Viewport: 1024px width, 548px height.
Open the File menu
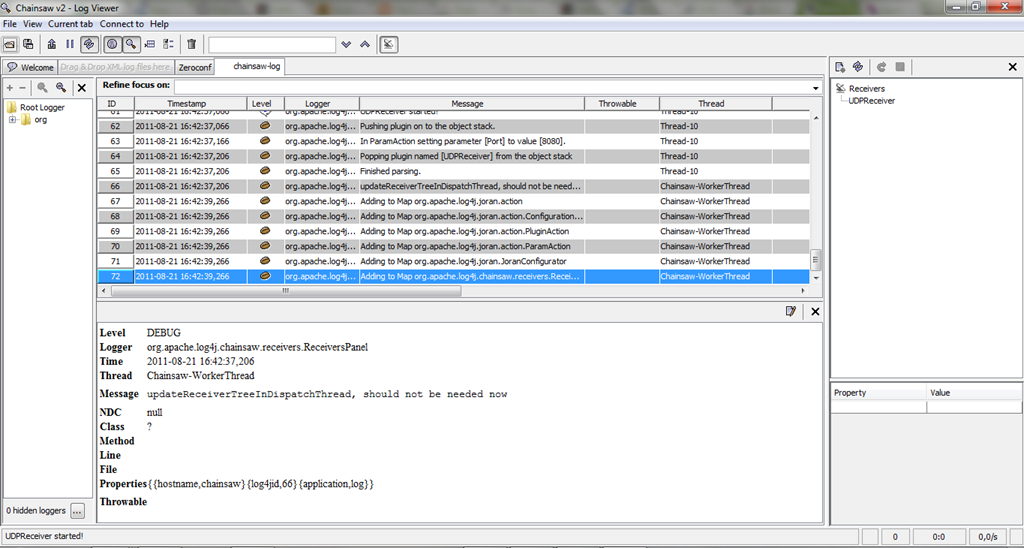pos(10,24)
